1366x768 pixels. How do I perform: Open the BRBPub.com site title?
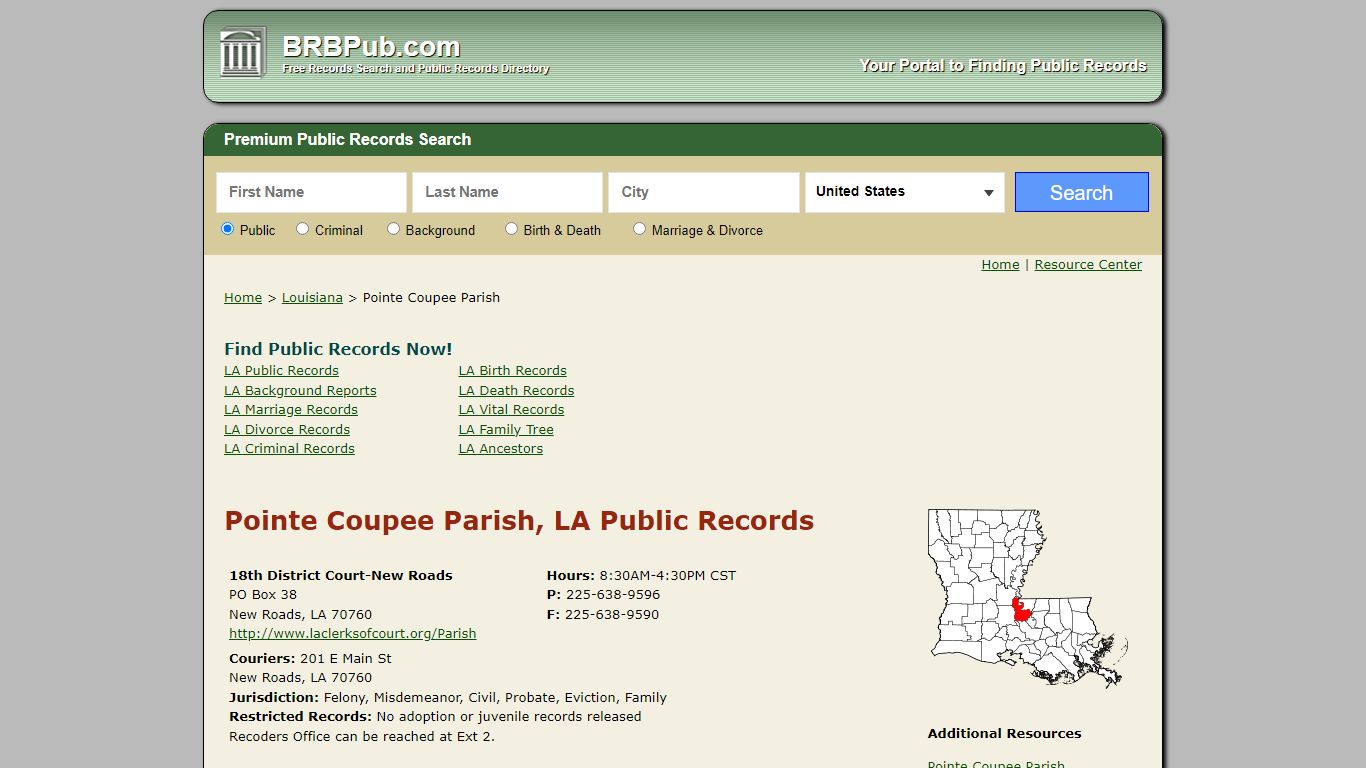(371, 46)
